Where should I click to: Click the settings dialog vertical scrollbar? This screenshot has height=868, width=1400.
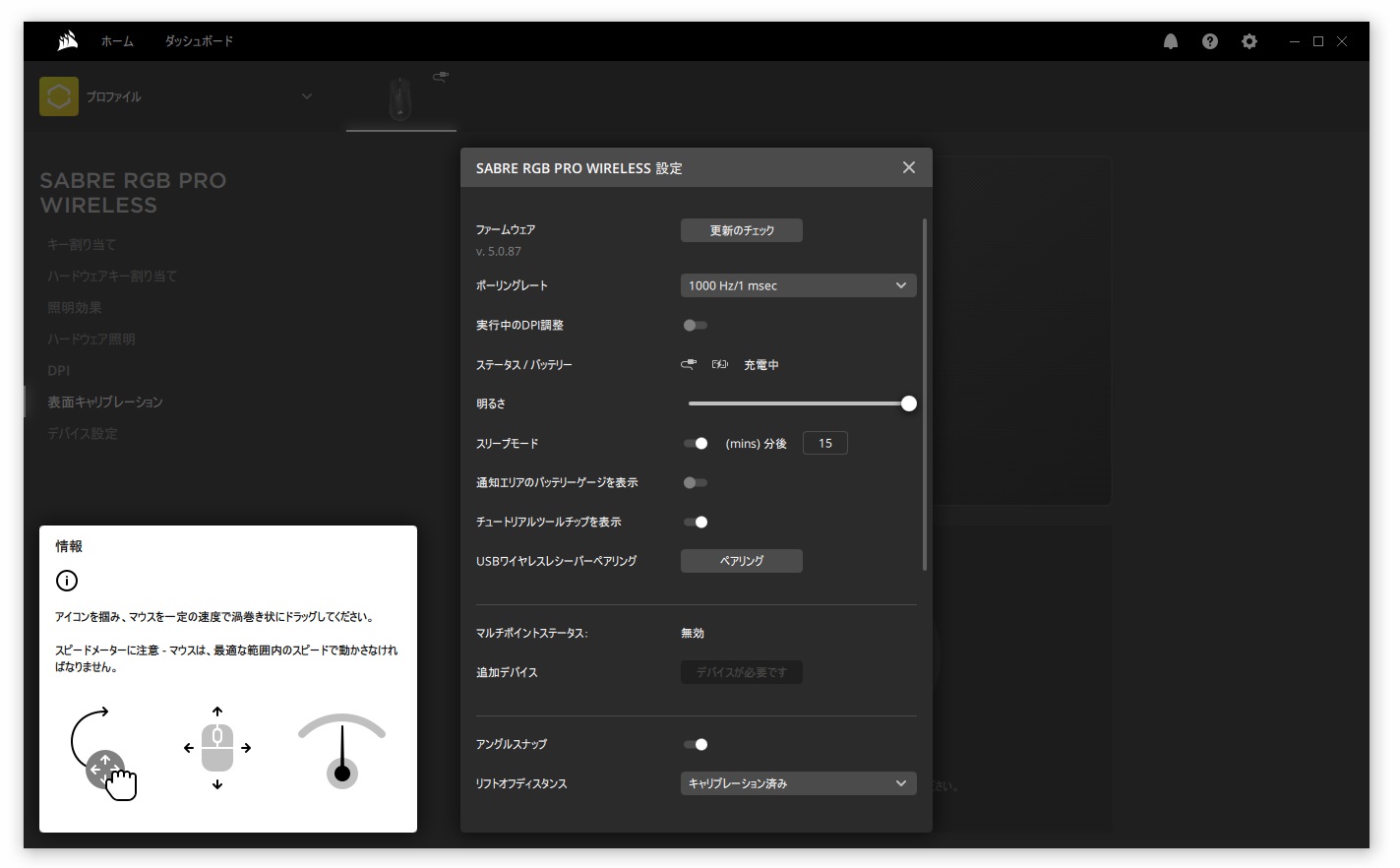[925, 394]
